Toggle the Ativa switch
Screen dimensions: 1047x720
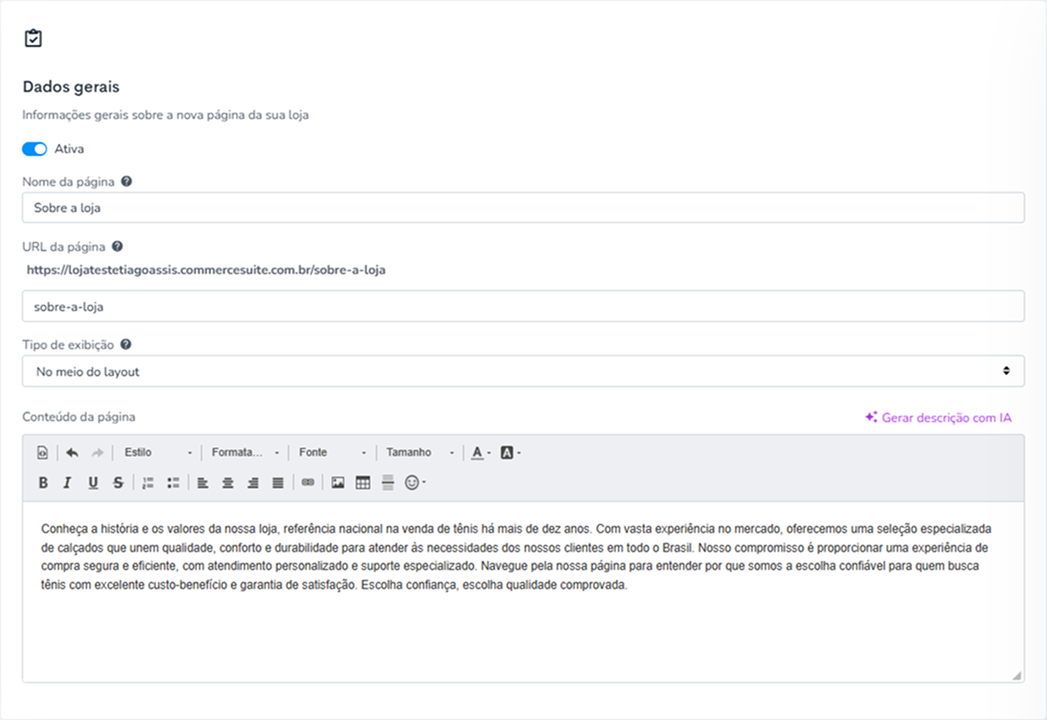34,149
